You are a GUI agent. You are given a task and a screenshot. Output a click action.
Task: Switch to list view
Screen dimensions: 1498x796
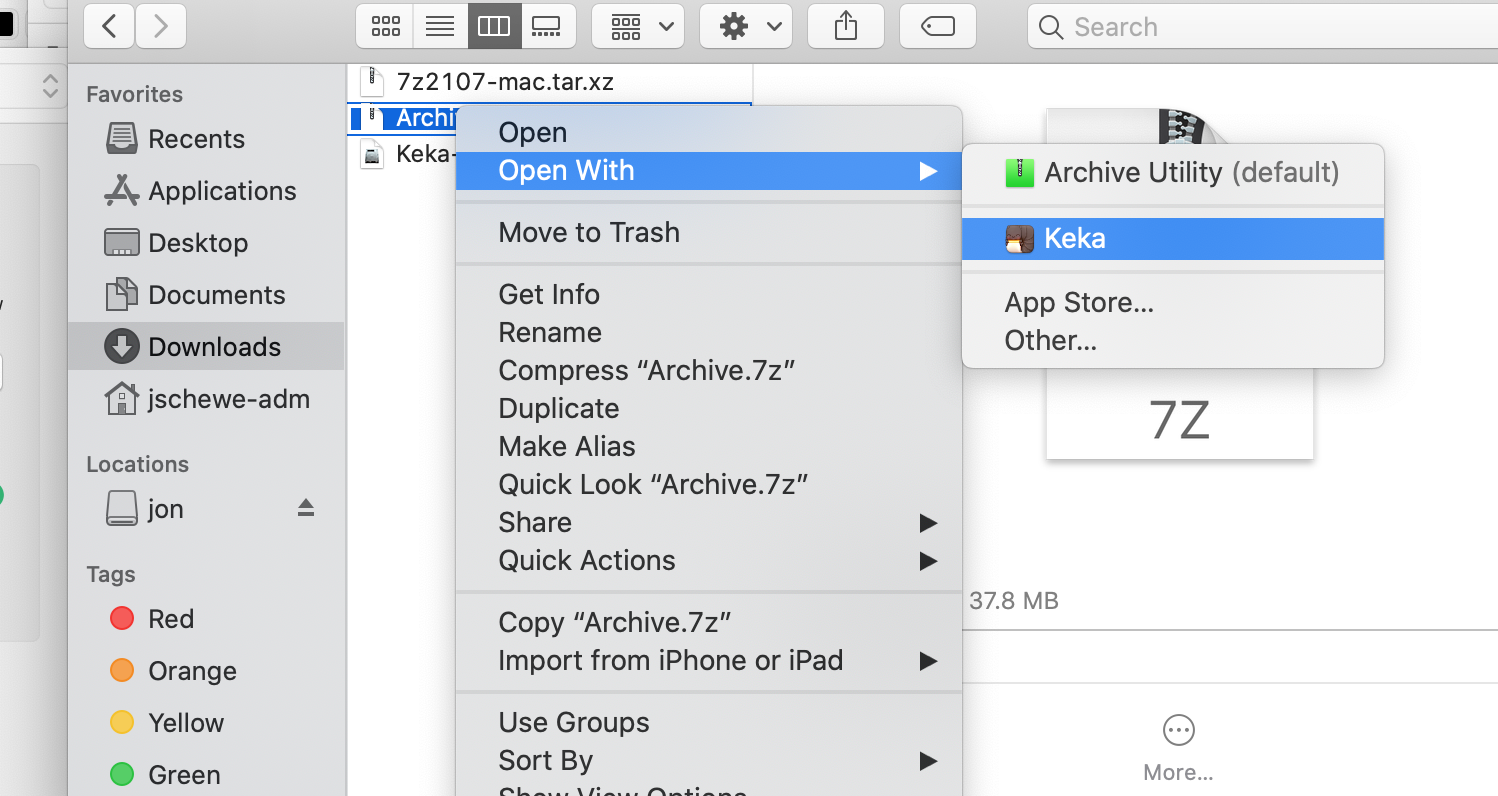click(x=440, y=26)
